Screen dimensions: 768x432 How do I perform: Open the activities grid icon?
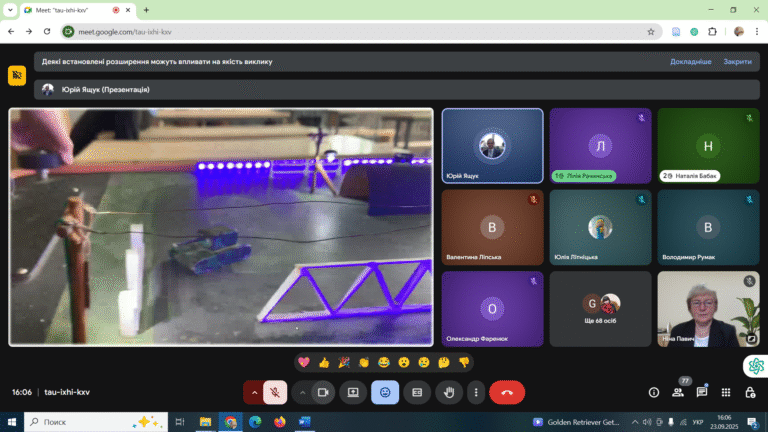[726, 392]
